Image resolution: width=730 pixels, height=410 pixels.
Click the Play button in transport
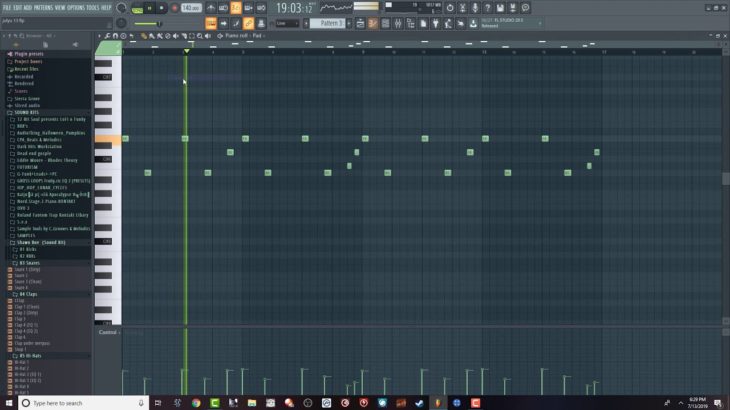pos(150,8)
